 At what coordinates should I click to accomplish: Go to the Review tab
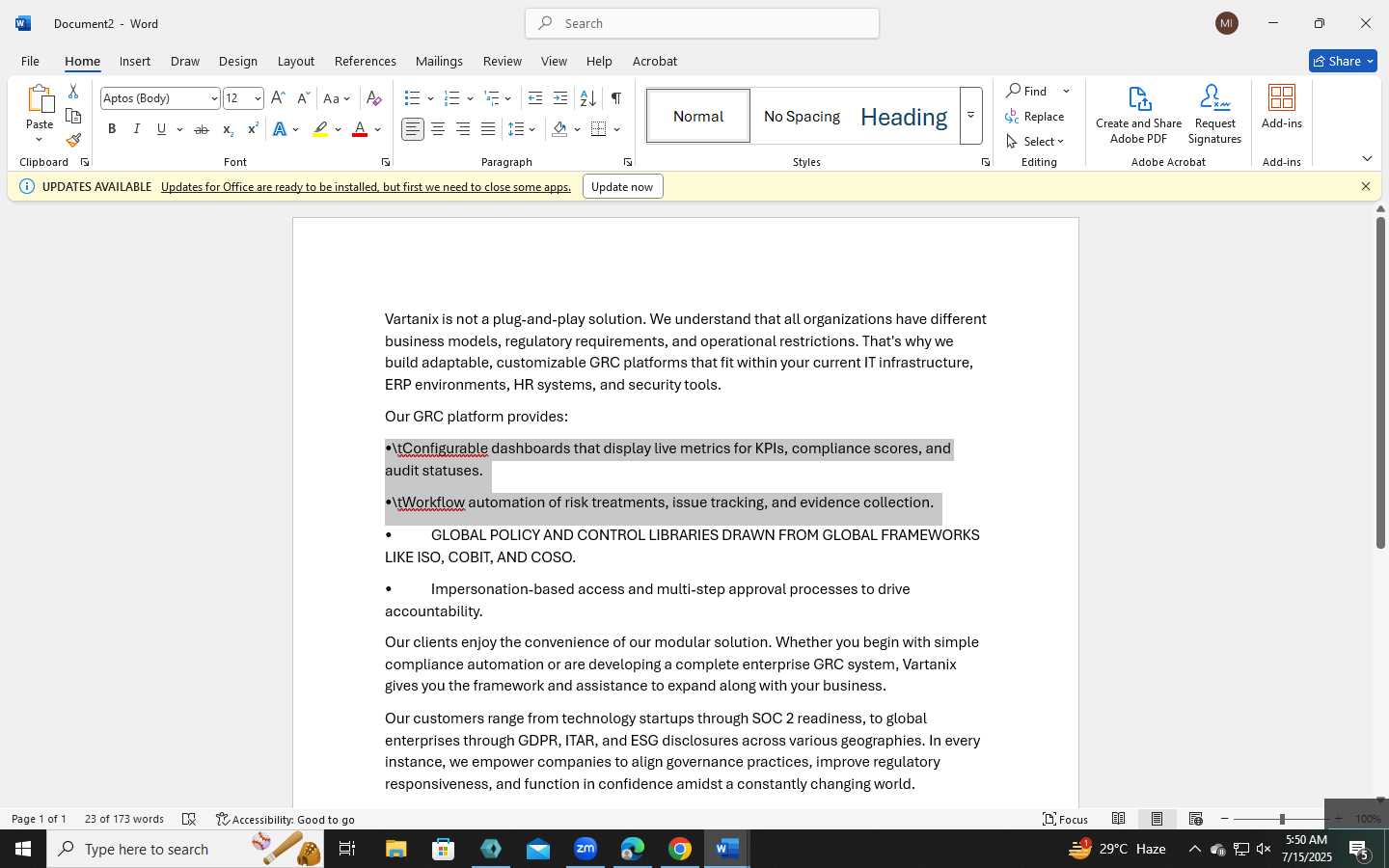[503, 61]
